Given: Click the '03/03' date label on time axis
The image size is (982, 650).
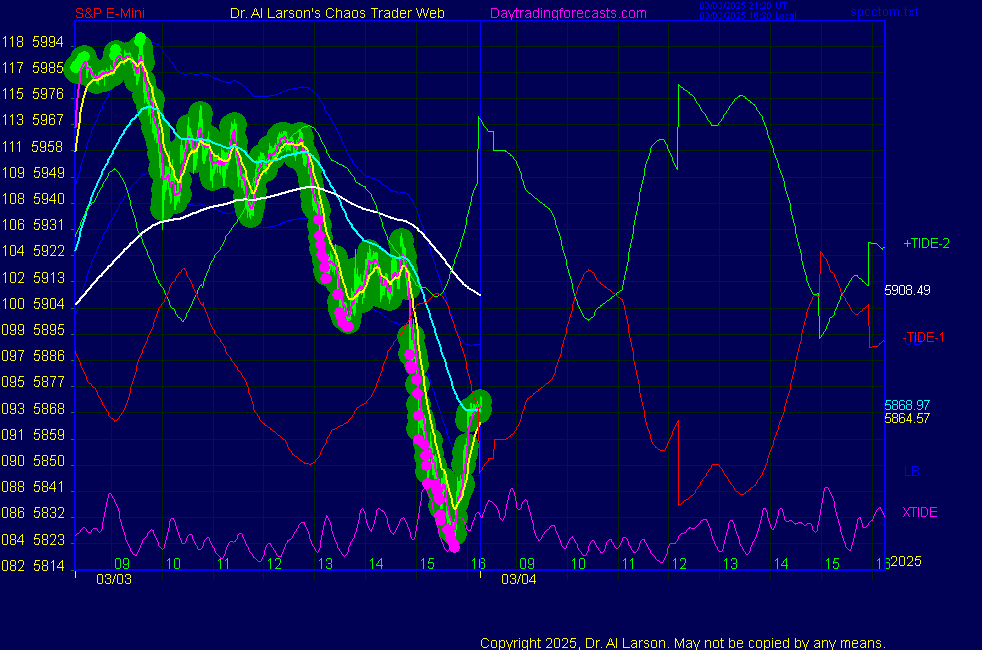Looking at the screenshot, I should tap(114, 579).
